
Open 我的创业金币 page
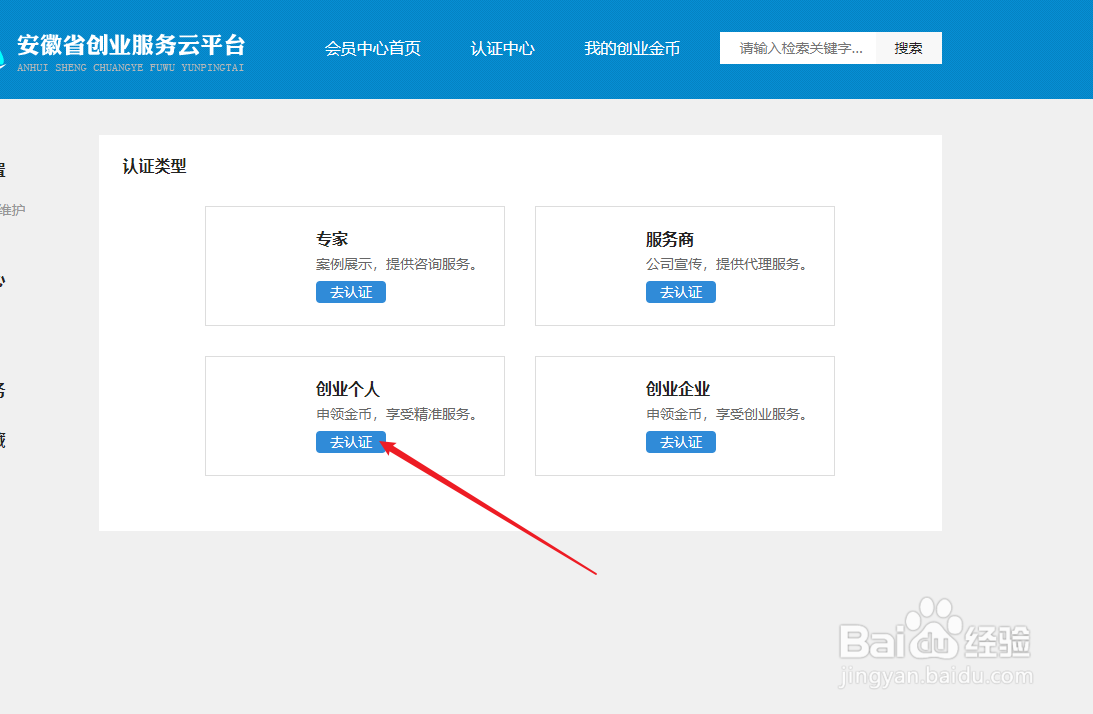click(632, 48)
